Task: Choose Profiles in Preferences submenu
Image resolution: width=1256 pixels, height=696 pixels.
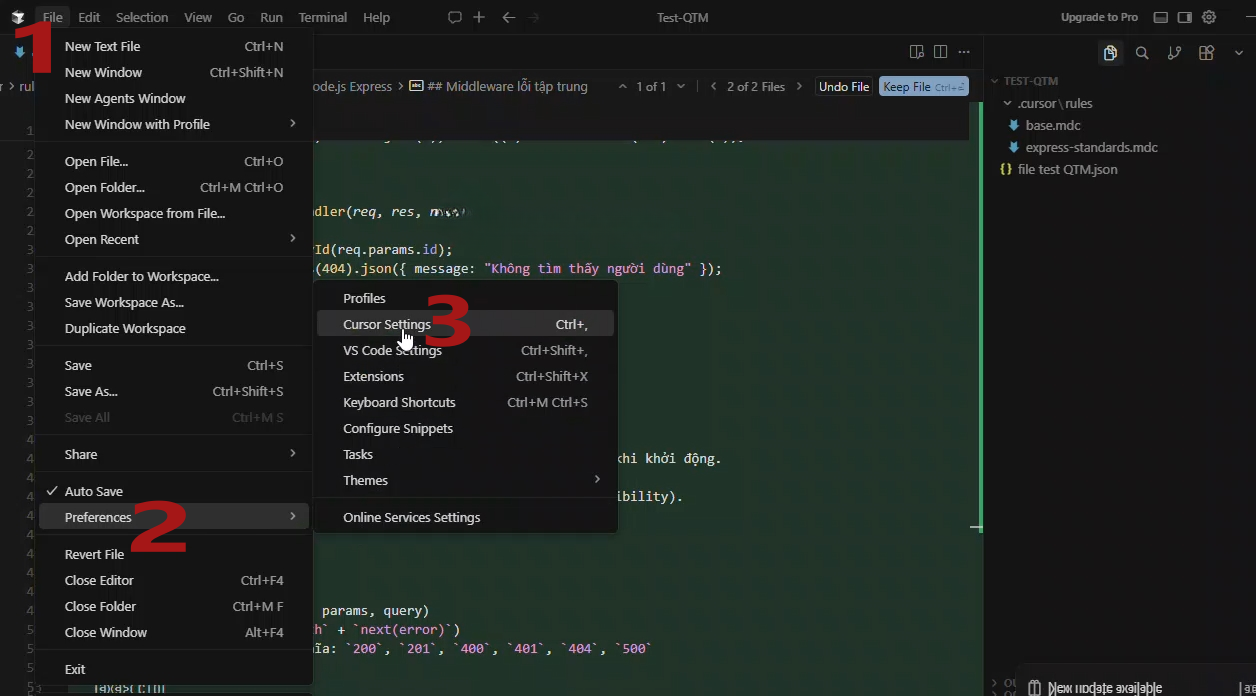Action: [465, 298]
